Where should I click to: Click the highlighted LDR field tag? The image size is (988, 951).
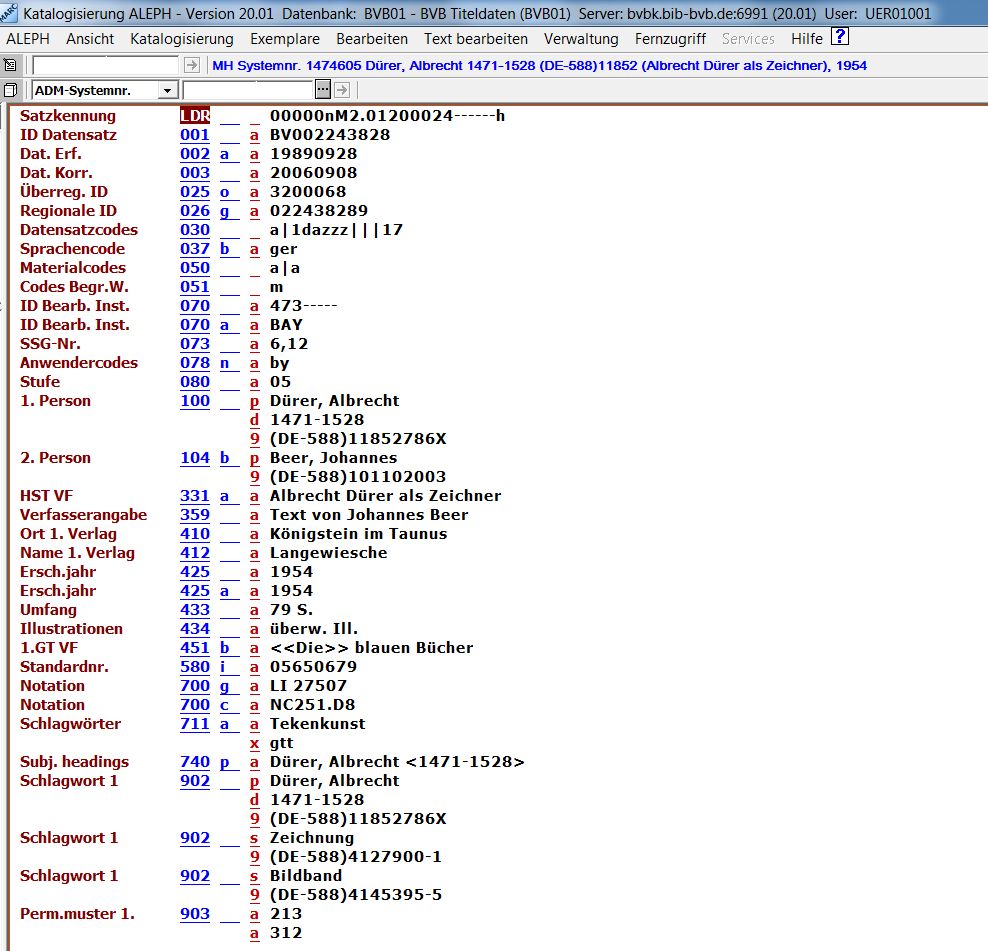195,116
